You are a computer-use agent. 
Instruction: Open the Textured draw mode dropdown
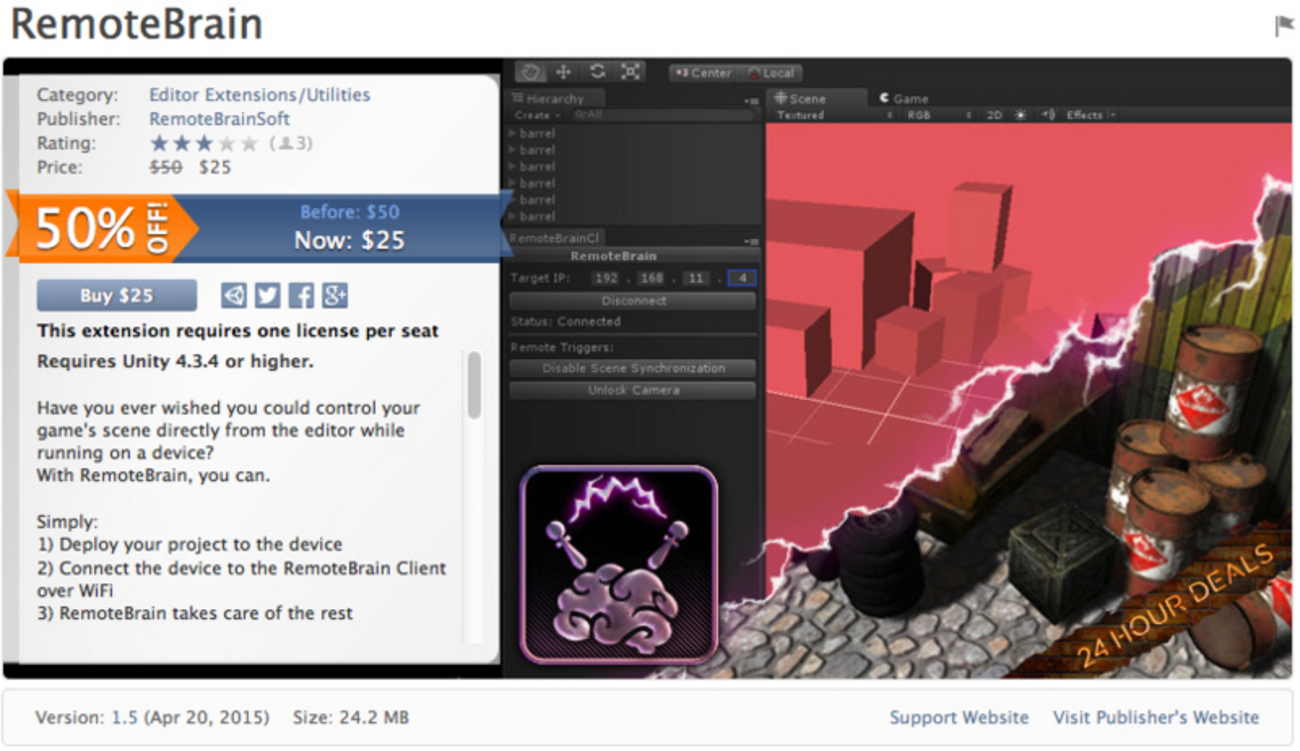click(835, 115)
